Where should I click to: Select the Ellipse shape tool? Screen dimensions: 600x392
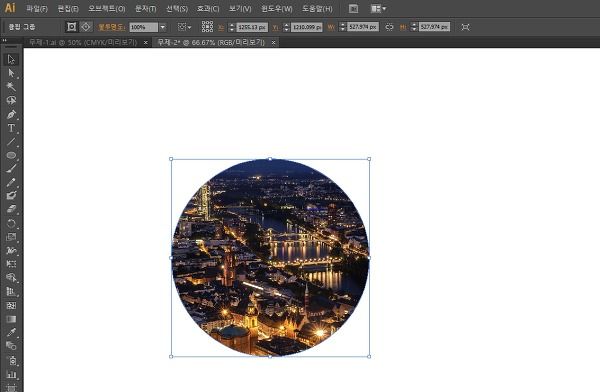pos(11,155)
